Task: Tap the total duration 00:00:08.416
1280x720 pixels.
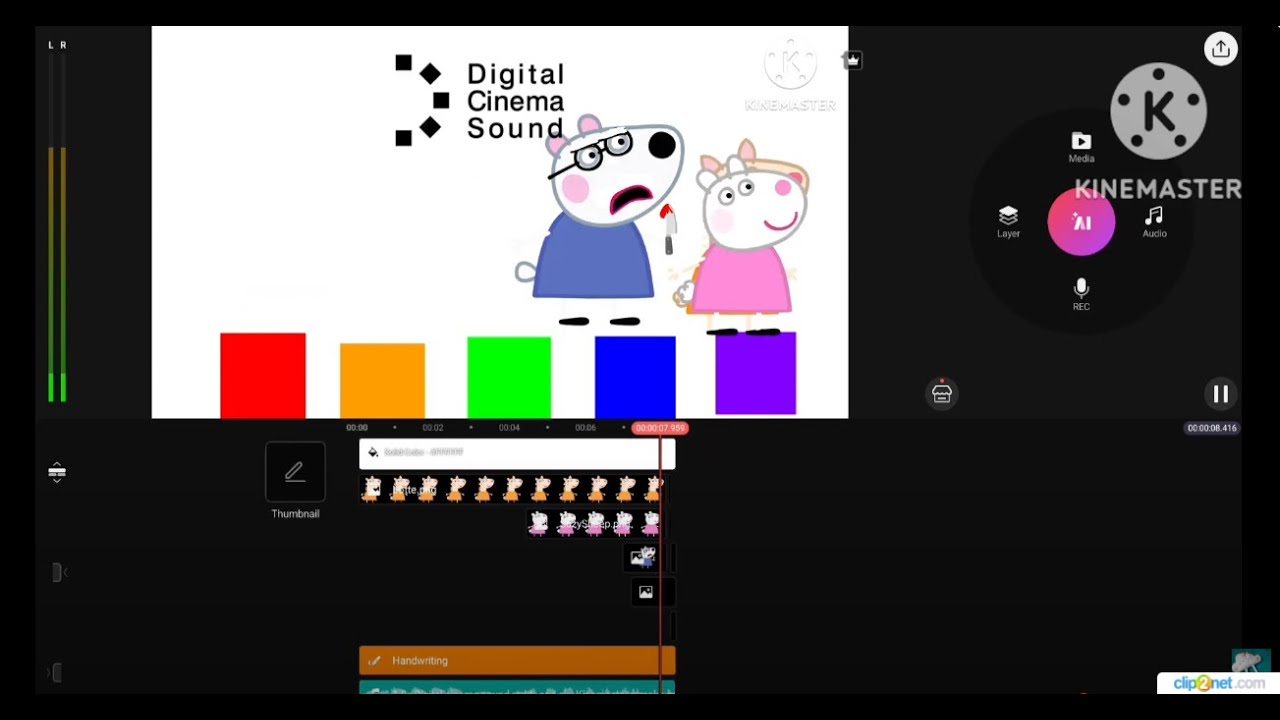Action: [x=1212, y=428]
